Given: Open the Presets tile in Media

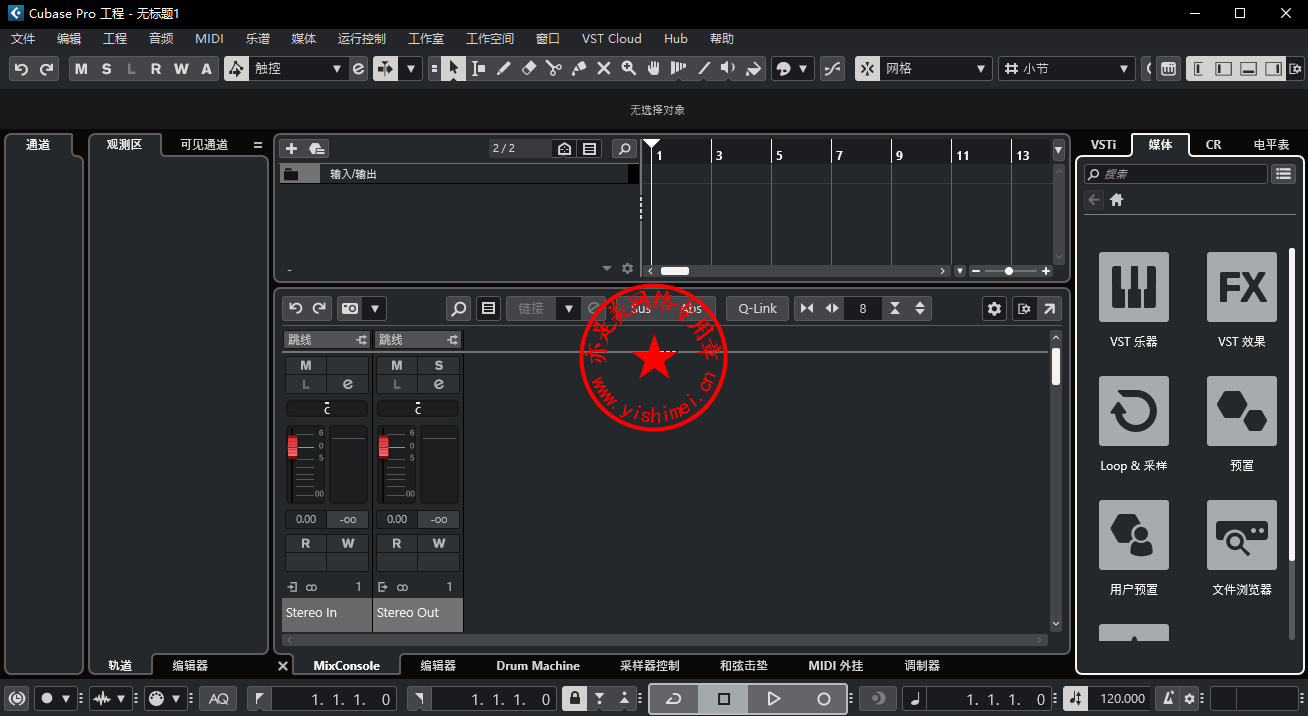Looking at the screenshot, I should coord(1242,411).
